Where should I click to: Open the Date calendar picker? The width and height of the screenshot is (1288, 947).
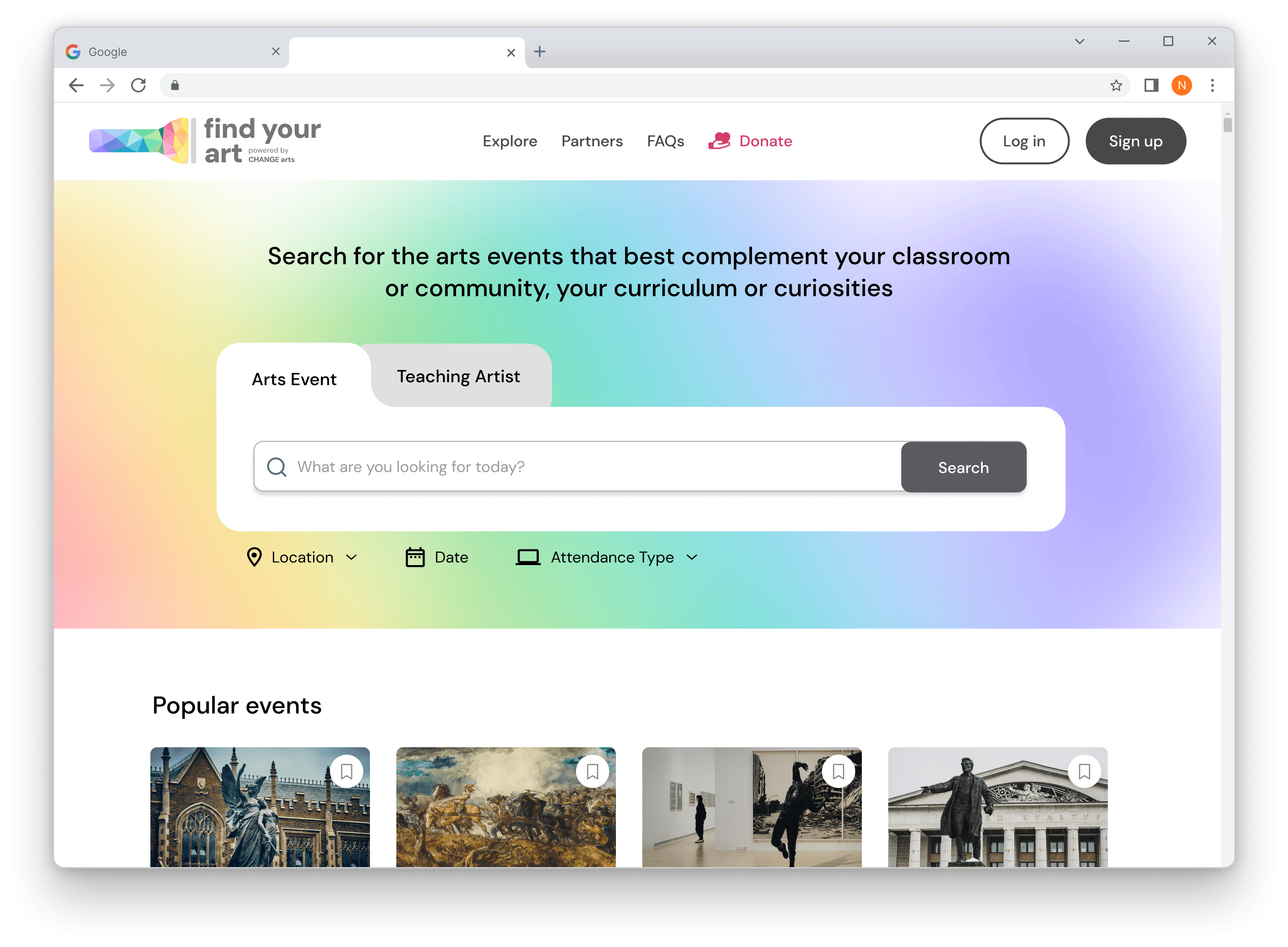click(x=437, y=557)
